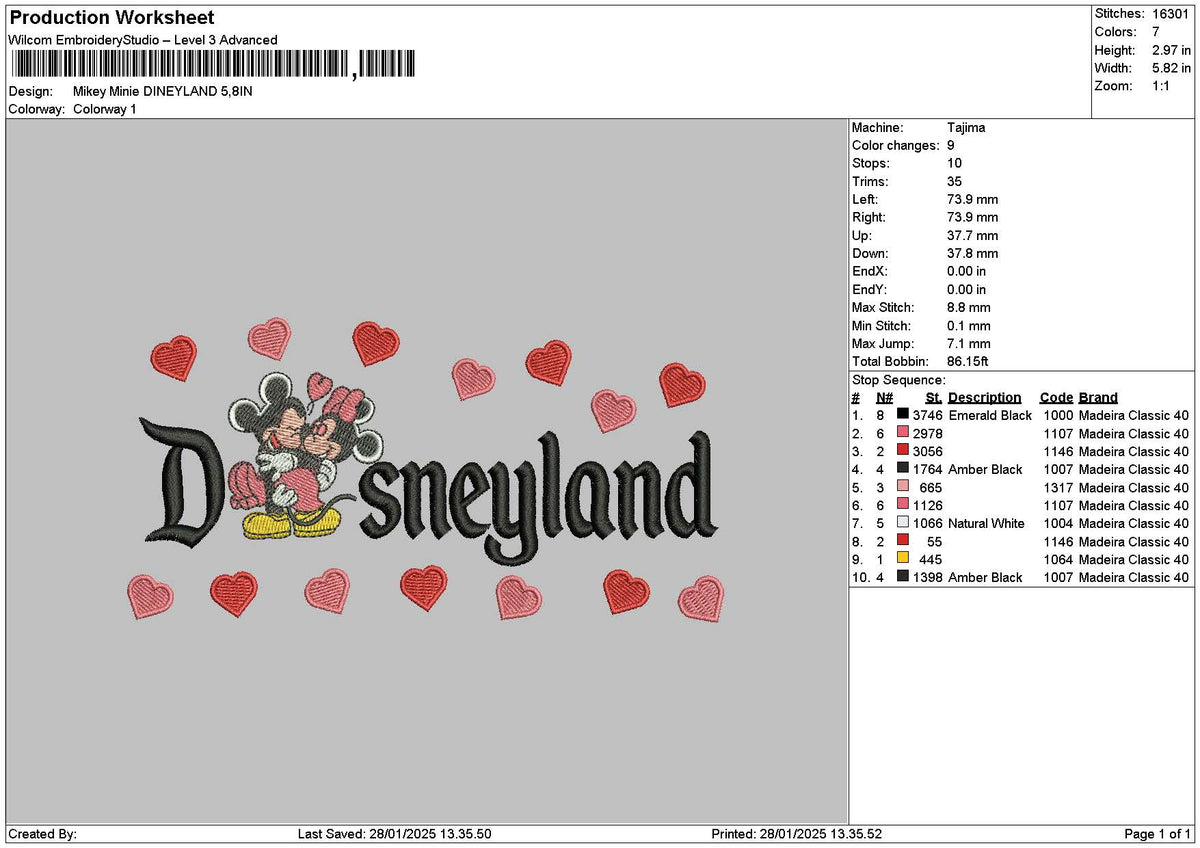Image resolution: width=1200 pixels, height=848 pixels.
Task: Select the Right value 73.9 mm
Action: click(972, 217)
